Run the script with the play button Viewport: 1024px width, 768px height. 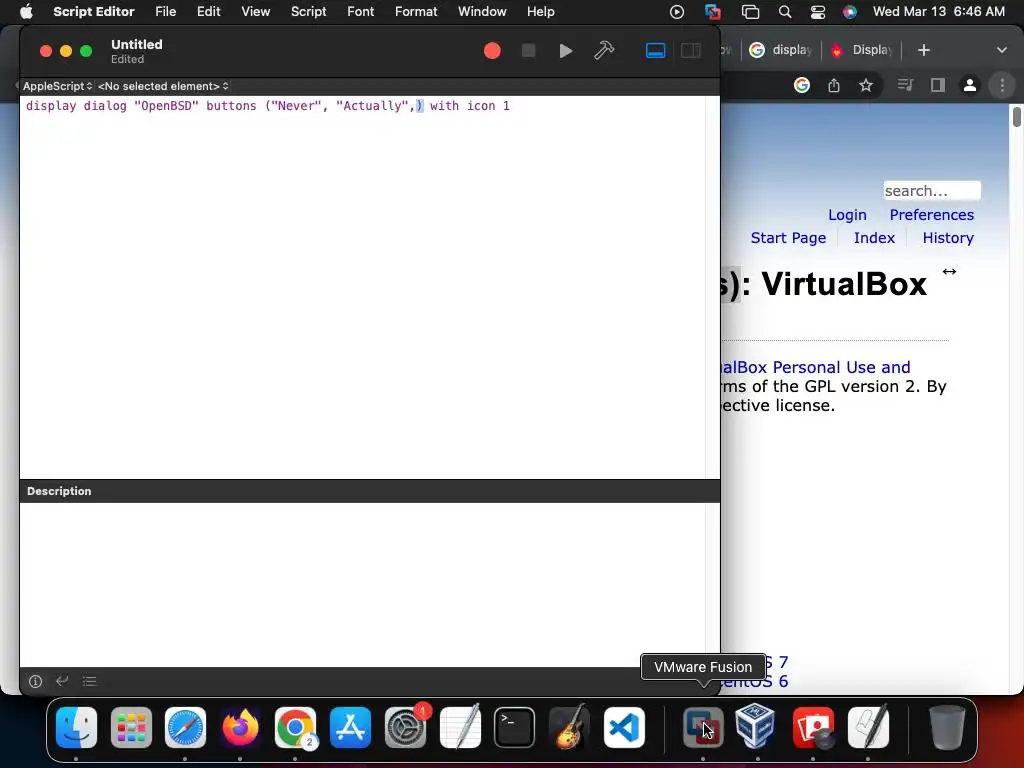click(x=566, y=51)
